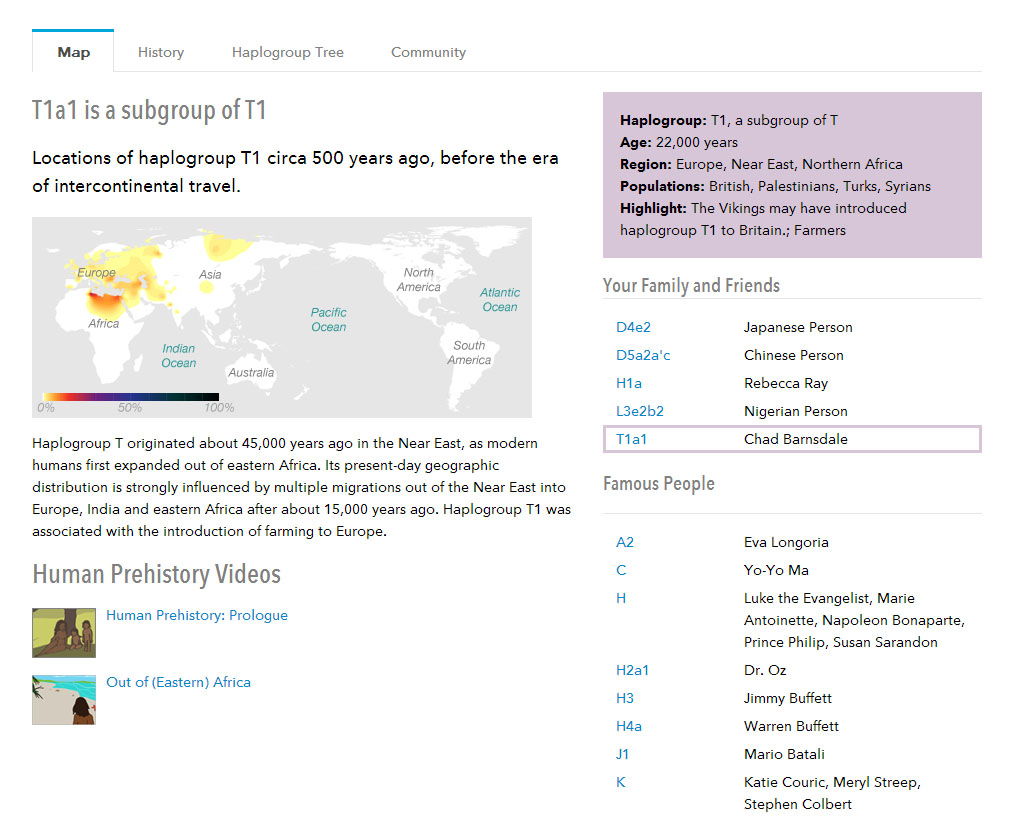Click the H2a1 link beside Dr. Oz
1010x817 pixels.
pyautogui.click(x=632, y=670)
